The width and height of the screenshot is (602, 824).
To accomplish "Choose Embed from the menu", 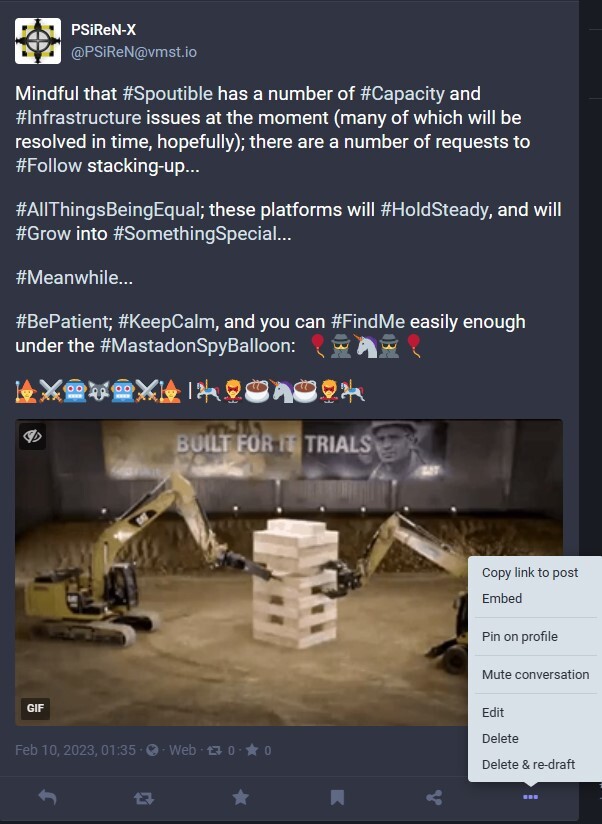I will 502,599.
